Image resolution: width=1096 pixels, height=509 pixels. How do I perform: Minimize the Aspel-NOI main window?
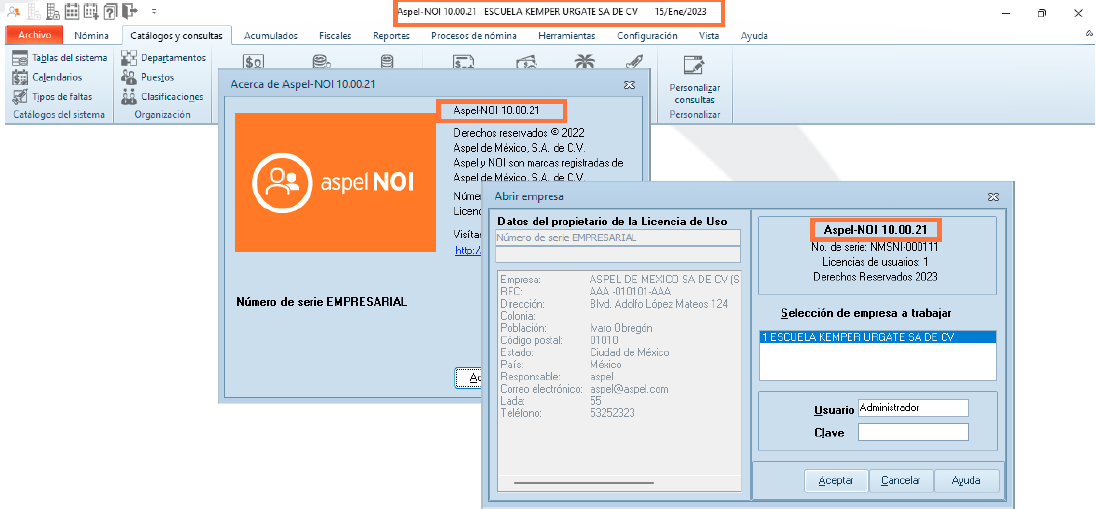coord(1006,13)
